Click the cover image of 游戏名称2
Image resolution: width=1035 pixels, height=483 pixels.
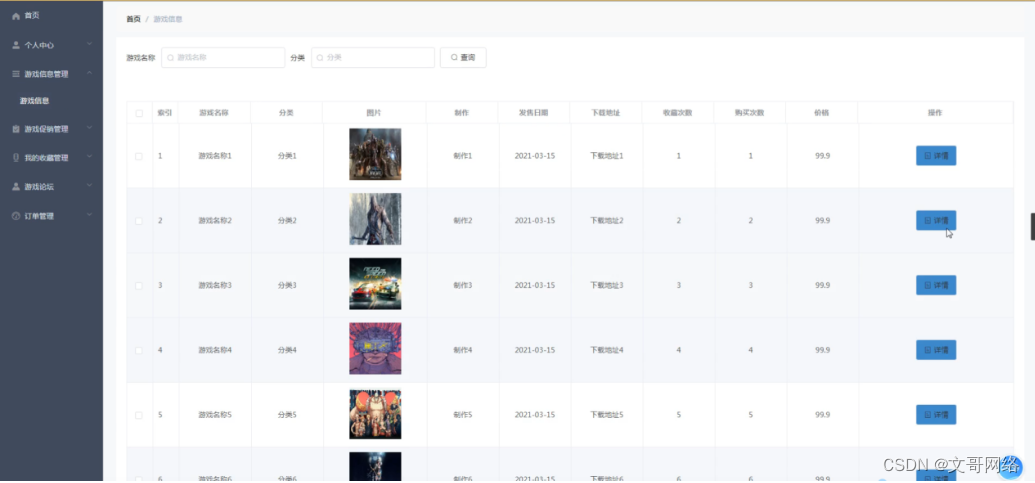[x=375, y=219]
